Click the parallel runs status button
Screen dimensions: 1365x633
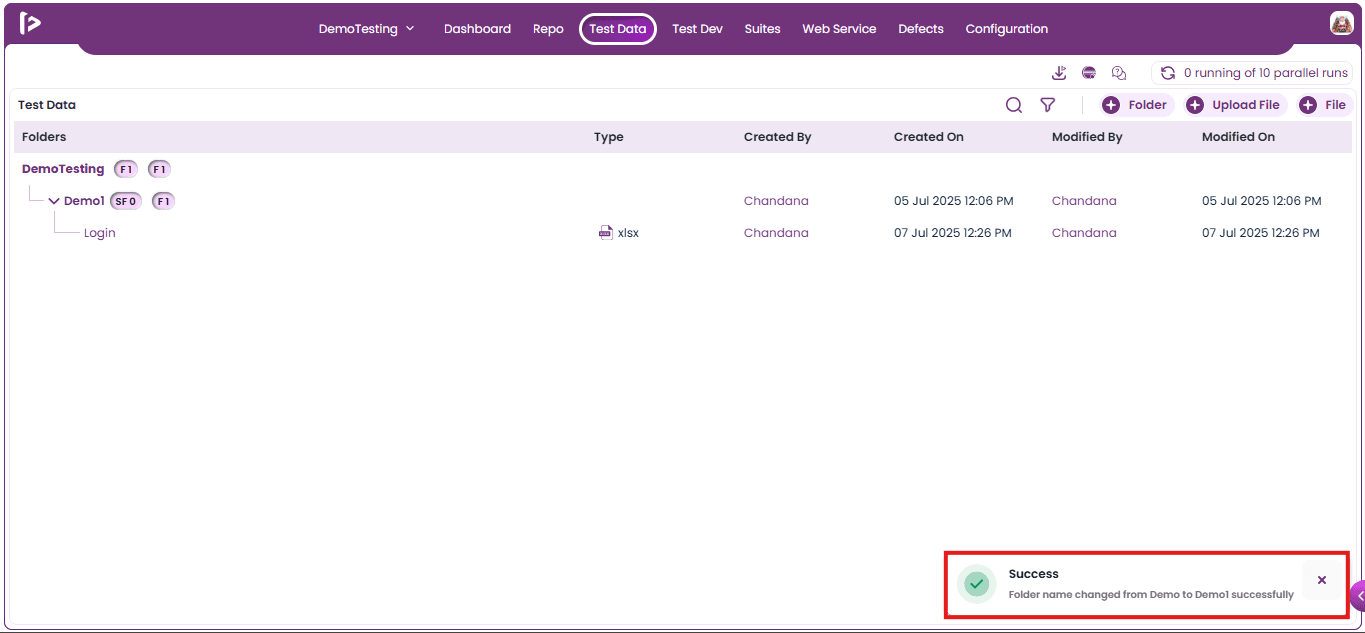pos(1254,73)
